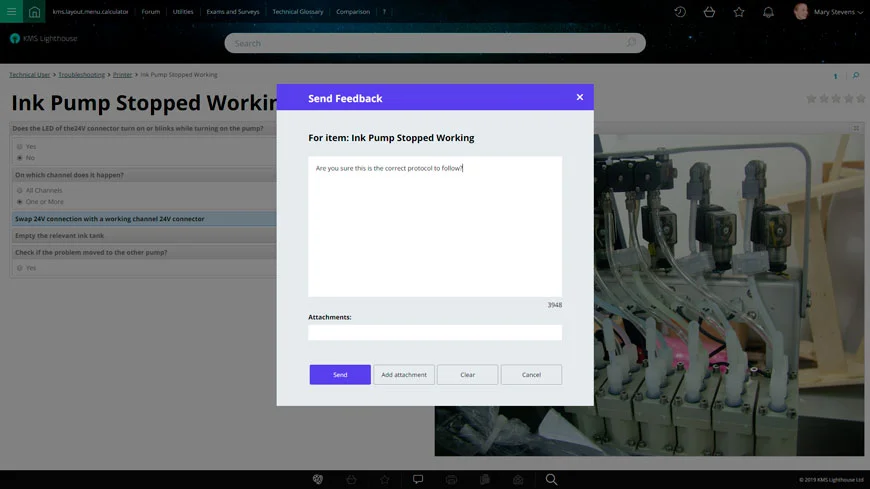Select Yes for the LED question
The width and height of the screenshot is (870, 489).
(19, 147)
